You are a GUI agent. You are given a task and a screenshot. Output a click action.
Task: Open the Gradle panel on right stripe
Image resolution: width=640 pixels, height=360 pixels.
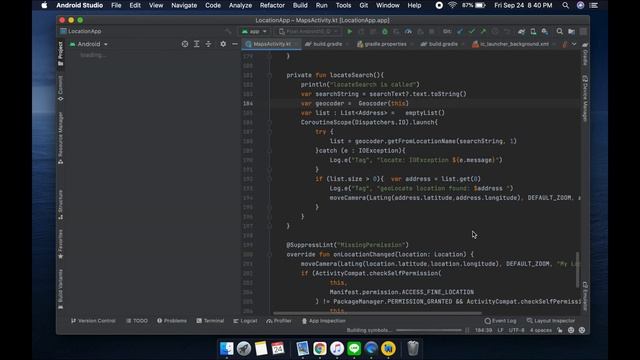click(x=585, y=54)
